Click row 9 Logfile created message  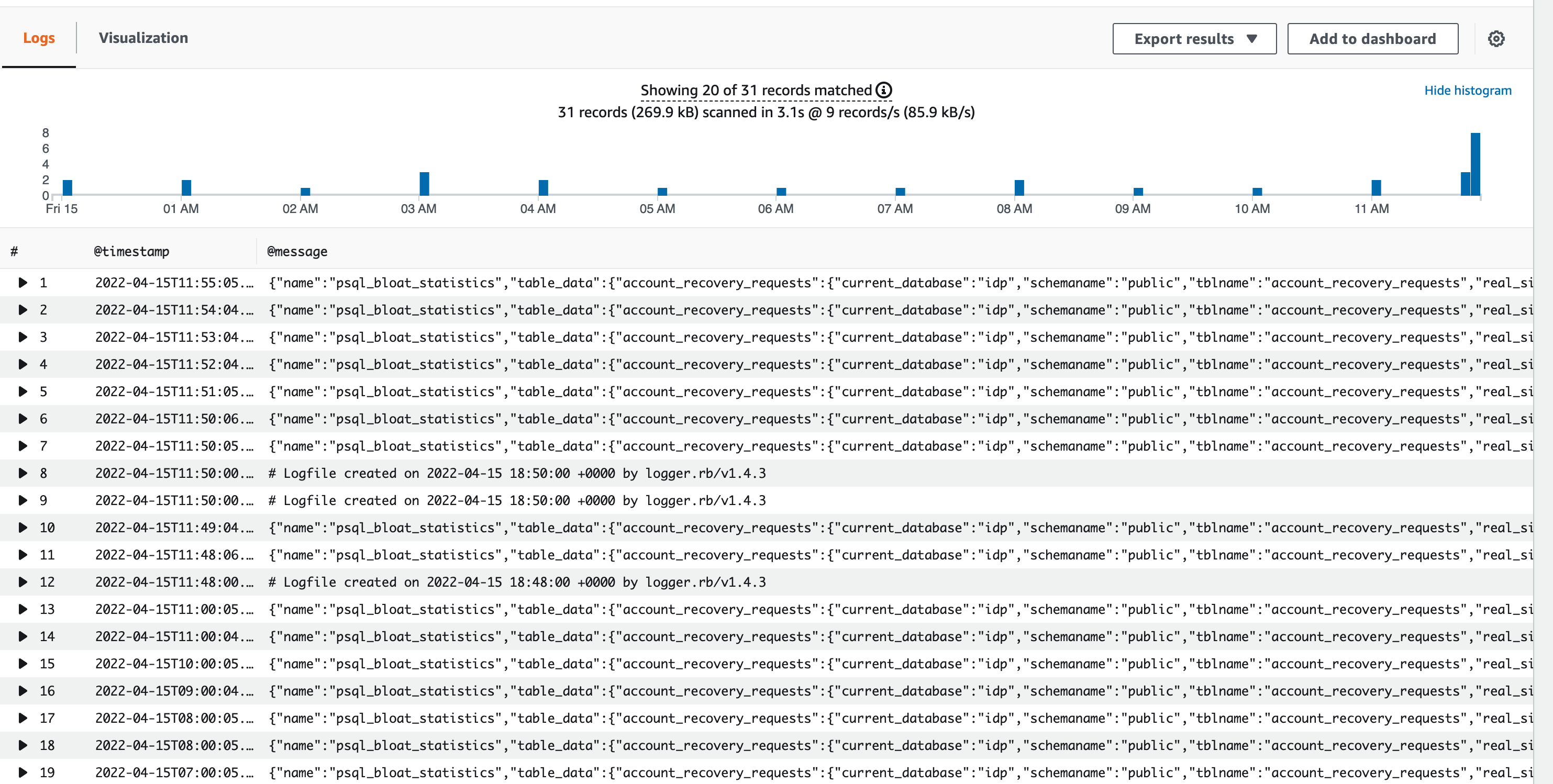click(x=517, y=501)
